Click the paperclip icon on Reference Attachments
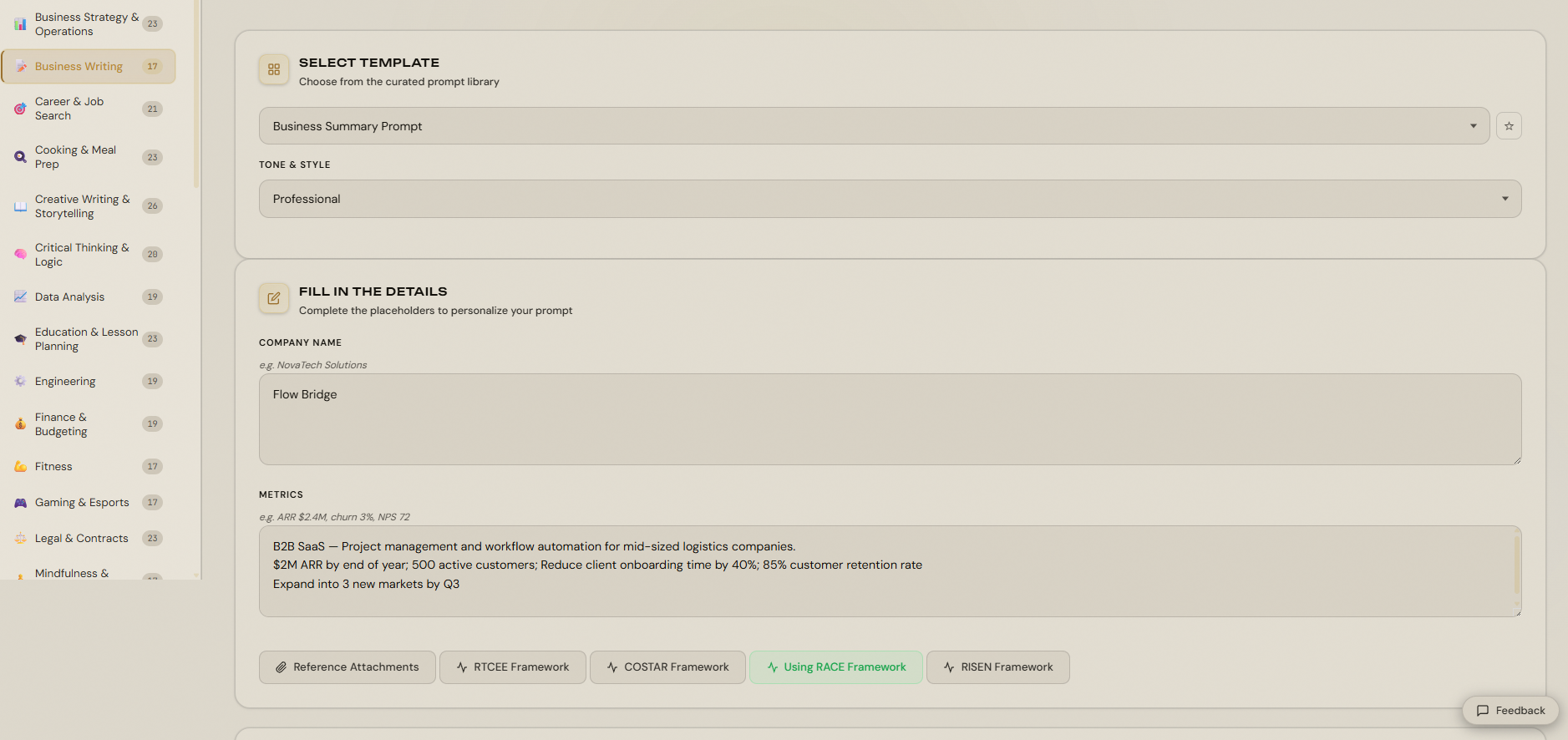The image size is (1568, 740). tap(282, 667)
